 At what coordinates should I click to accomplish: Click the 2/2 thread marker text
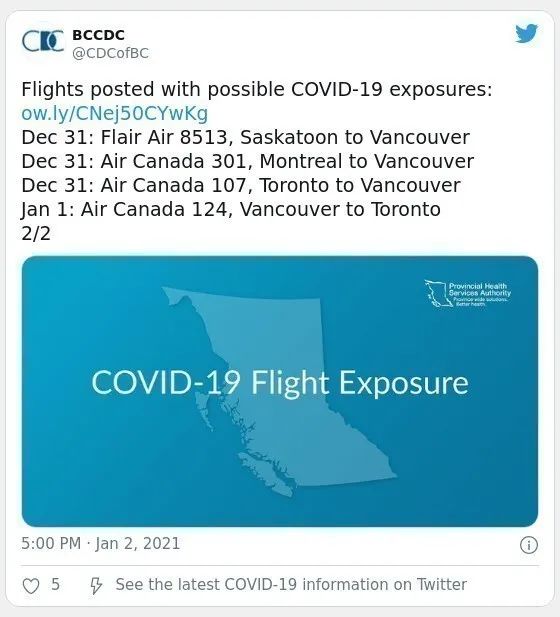pyautogui.click(x=36, y=234)
